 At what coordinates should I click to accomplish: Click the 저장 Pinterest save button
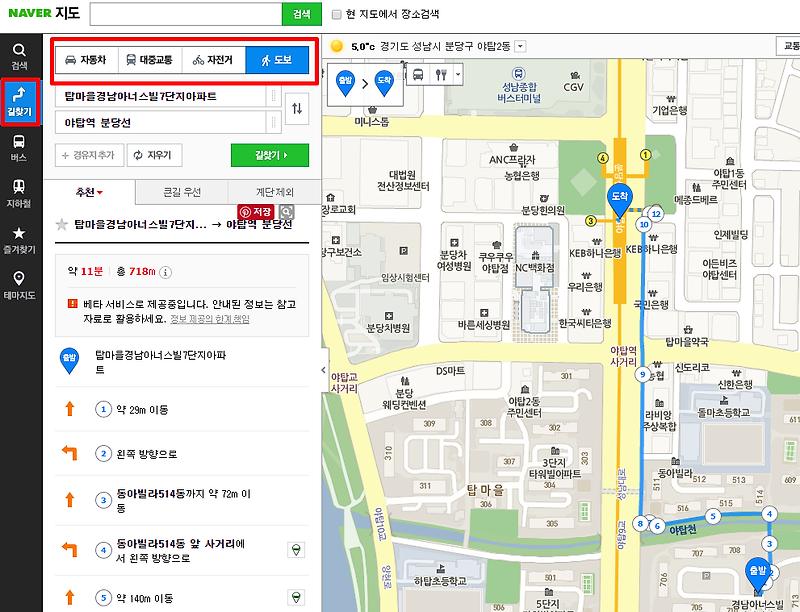pos(256,212)
